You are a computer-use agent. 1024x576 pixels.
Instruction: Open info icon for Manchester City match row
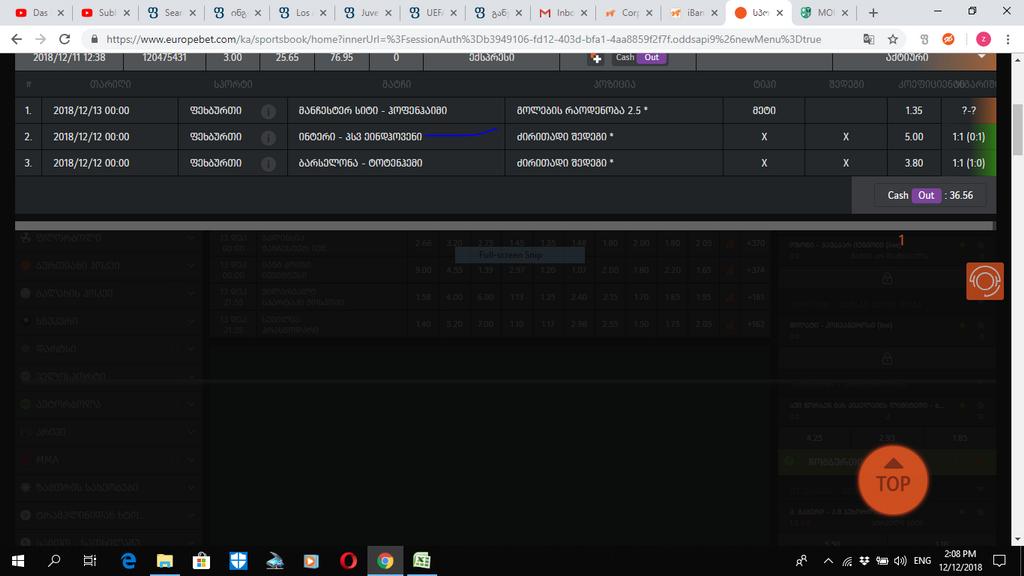pos(268,111)
